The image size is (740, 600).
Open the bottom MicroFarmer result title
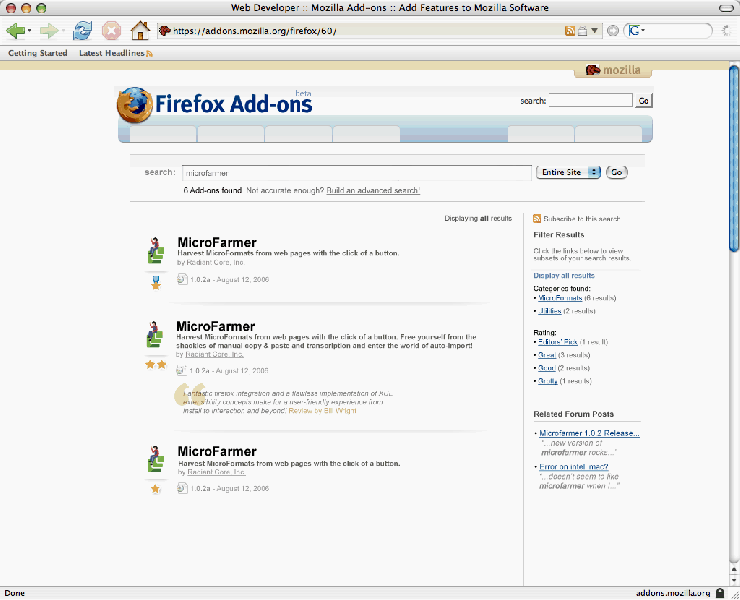(x=217, y=451)
